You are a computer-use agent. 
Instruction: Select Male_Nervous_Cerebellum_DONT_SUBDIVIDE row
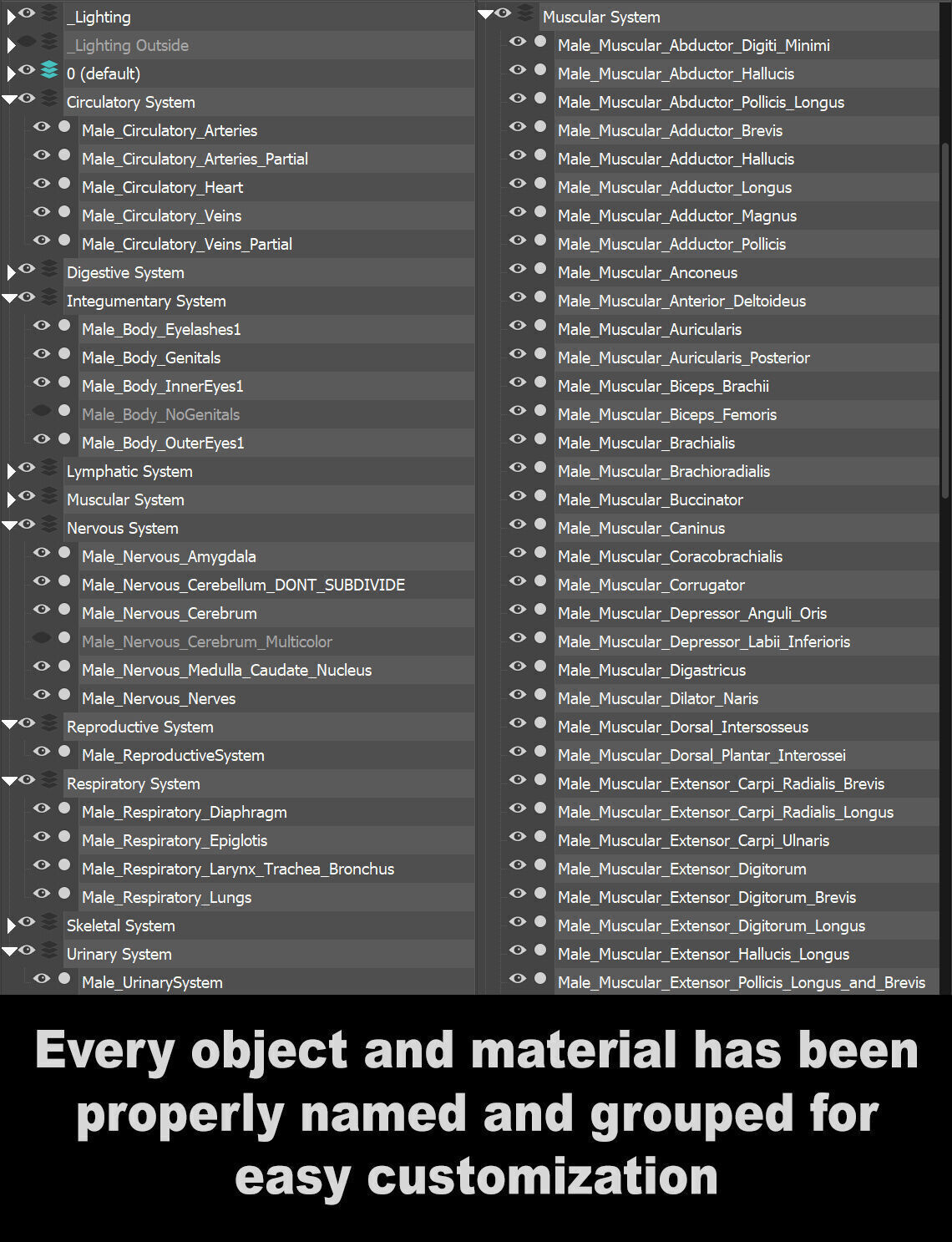[276, 585]
